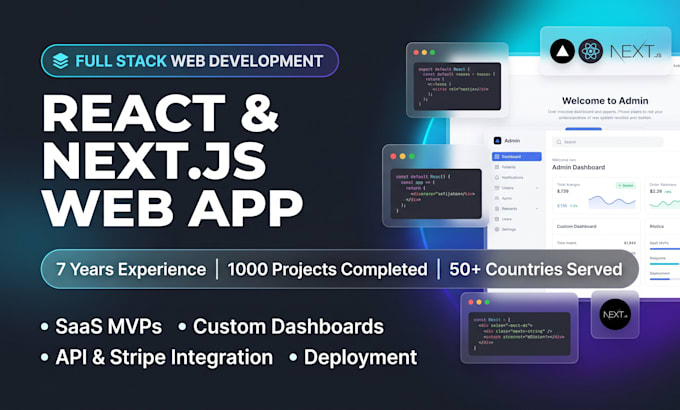Click the 'Welcome to Admin' heading
Screen dimensions: 680x410
coord(605,101)
